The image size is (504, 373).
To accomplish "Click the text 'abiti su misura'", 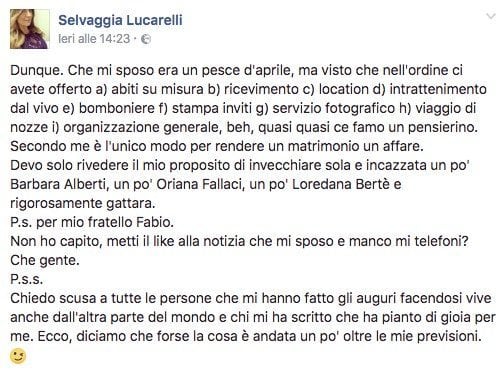I will coord(157,90).
